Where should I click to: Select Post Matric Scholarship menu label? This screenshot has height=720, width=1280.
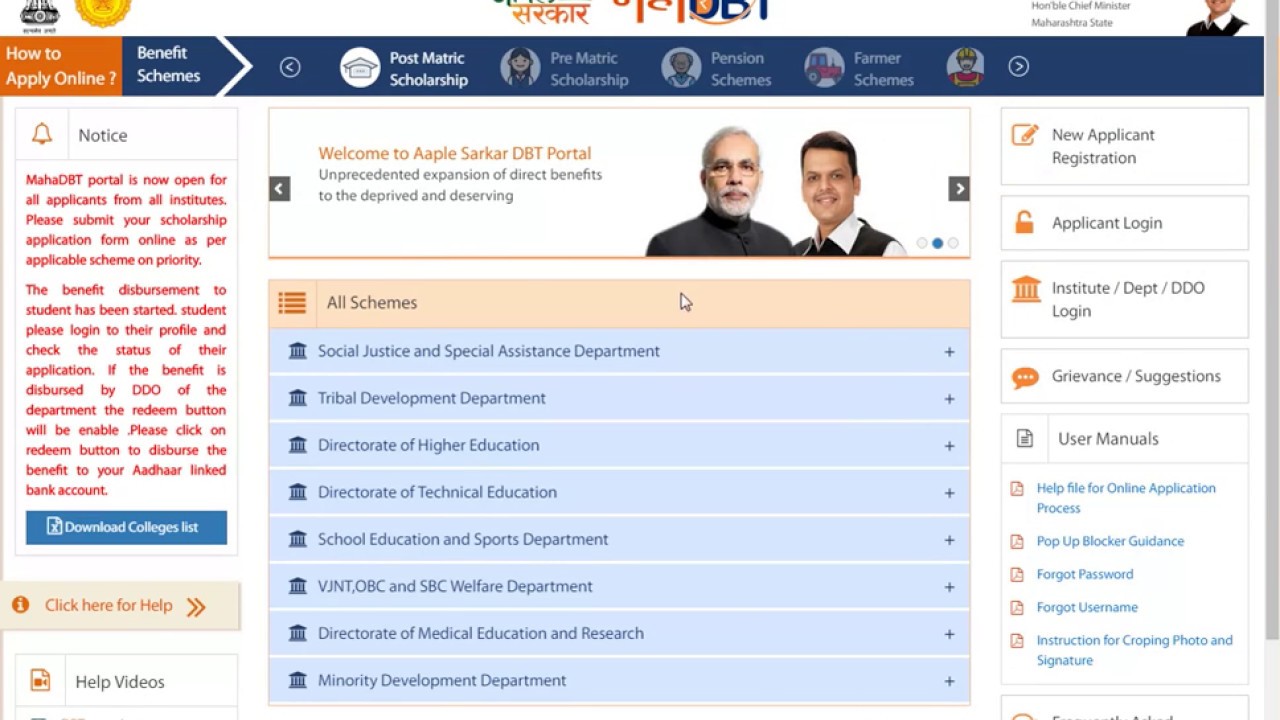[429, 69]
